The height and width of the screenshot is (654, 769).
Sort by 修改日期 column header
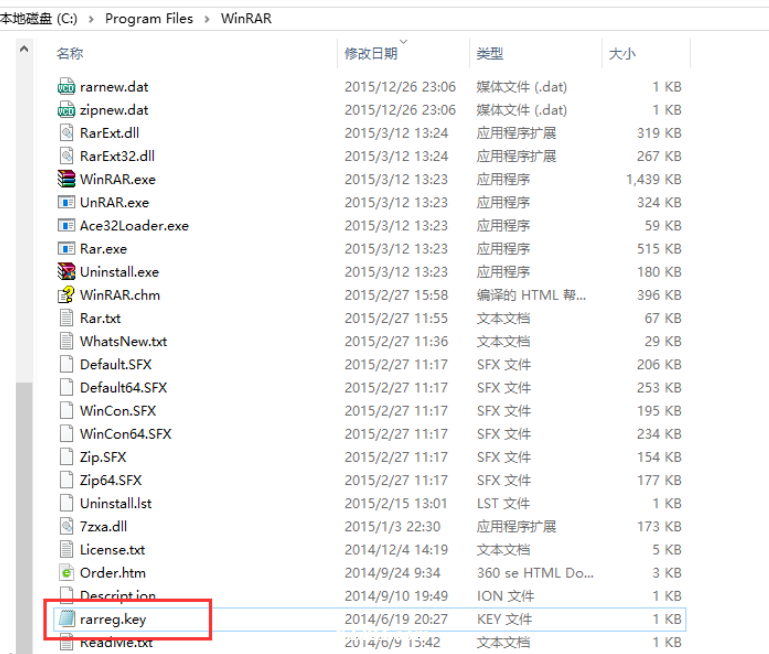pyautogui.click(x=371, y=53)
